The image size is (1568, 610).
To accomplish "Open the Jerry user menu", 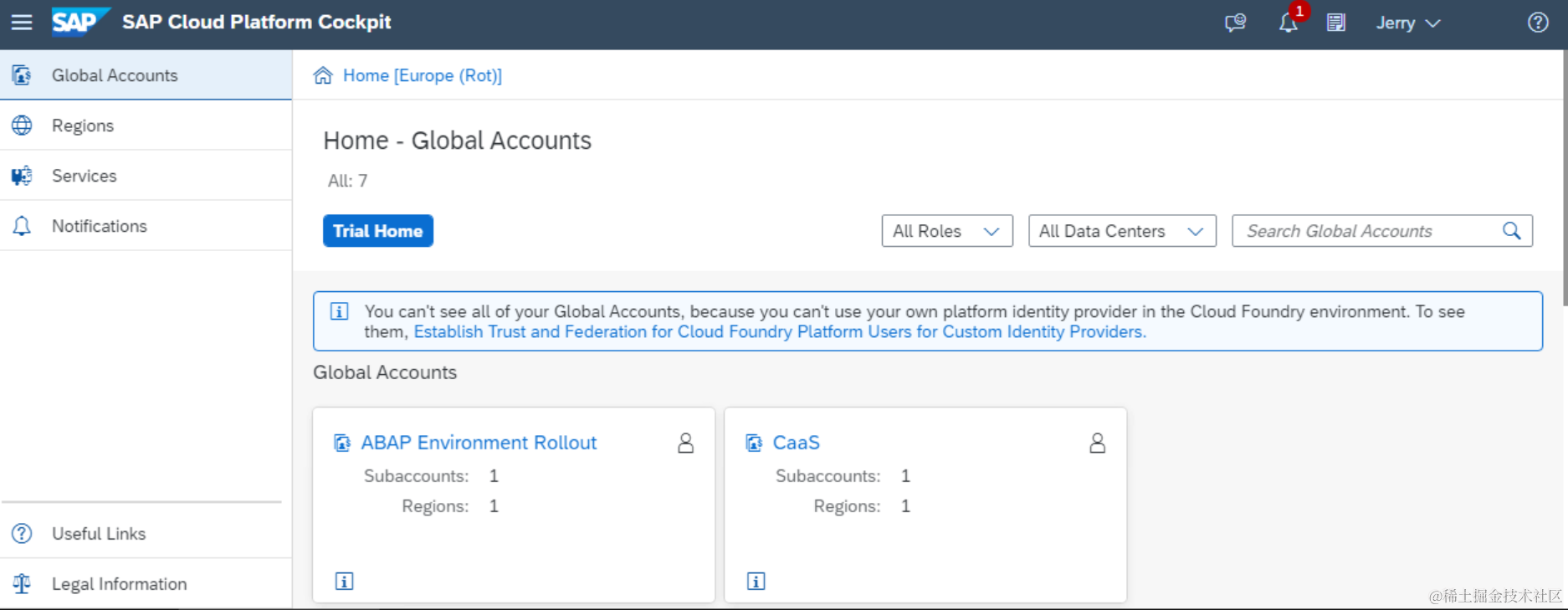I will (1408, 23).
